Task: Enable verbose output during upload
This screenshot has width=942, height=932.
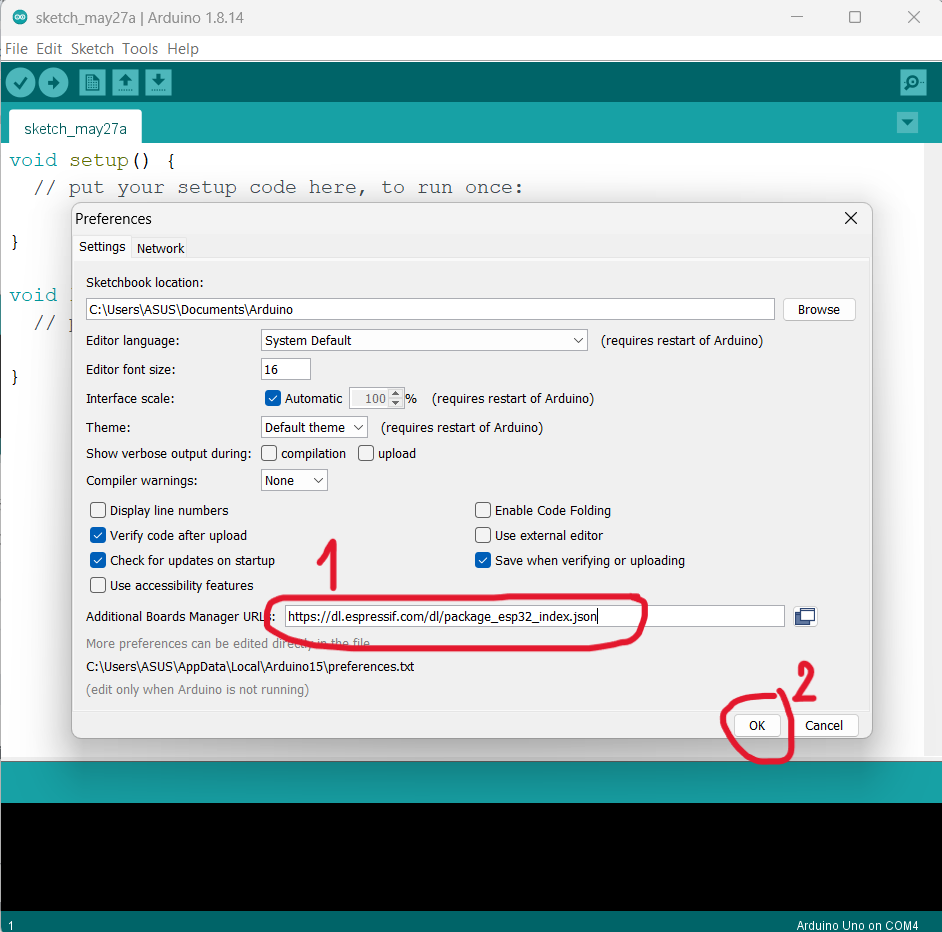Action: pyautogui.click(x=366, y=453)
